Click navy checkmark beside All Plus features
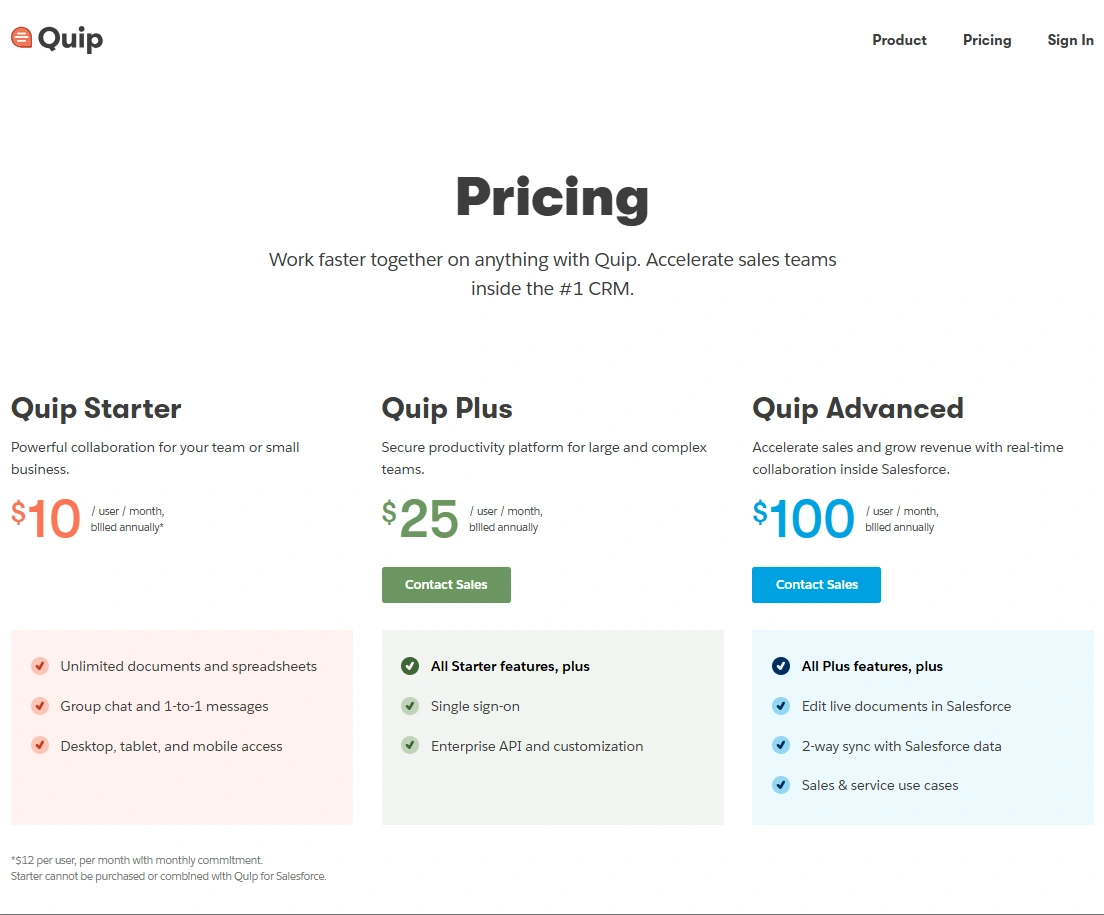Viewport: 1104px width, 915px height. (781, 666)
